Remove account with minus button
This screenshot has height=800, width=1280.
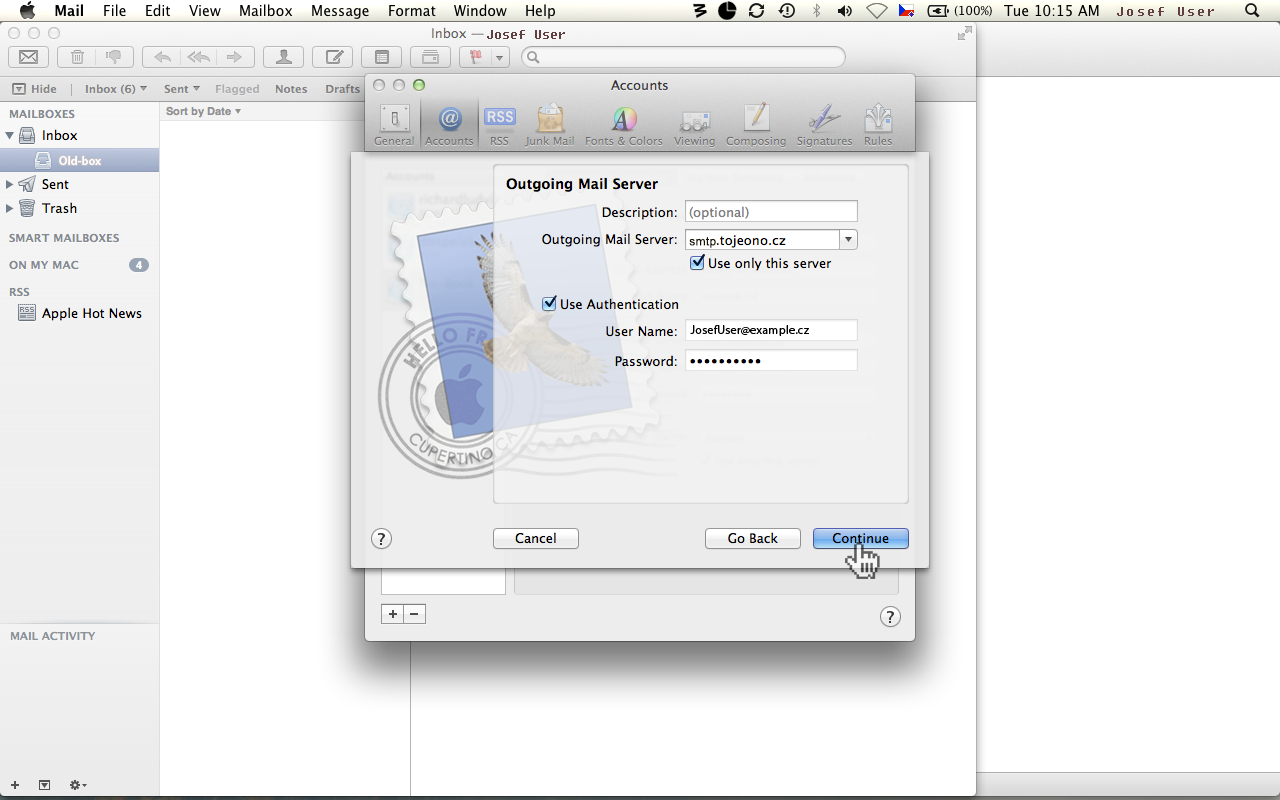414,614
